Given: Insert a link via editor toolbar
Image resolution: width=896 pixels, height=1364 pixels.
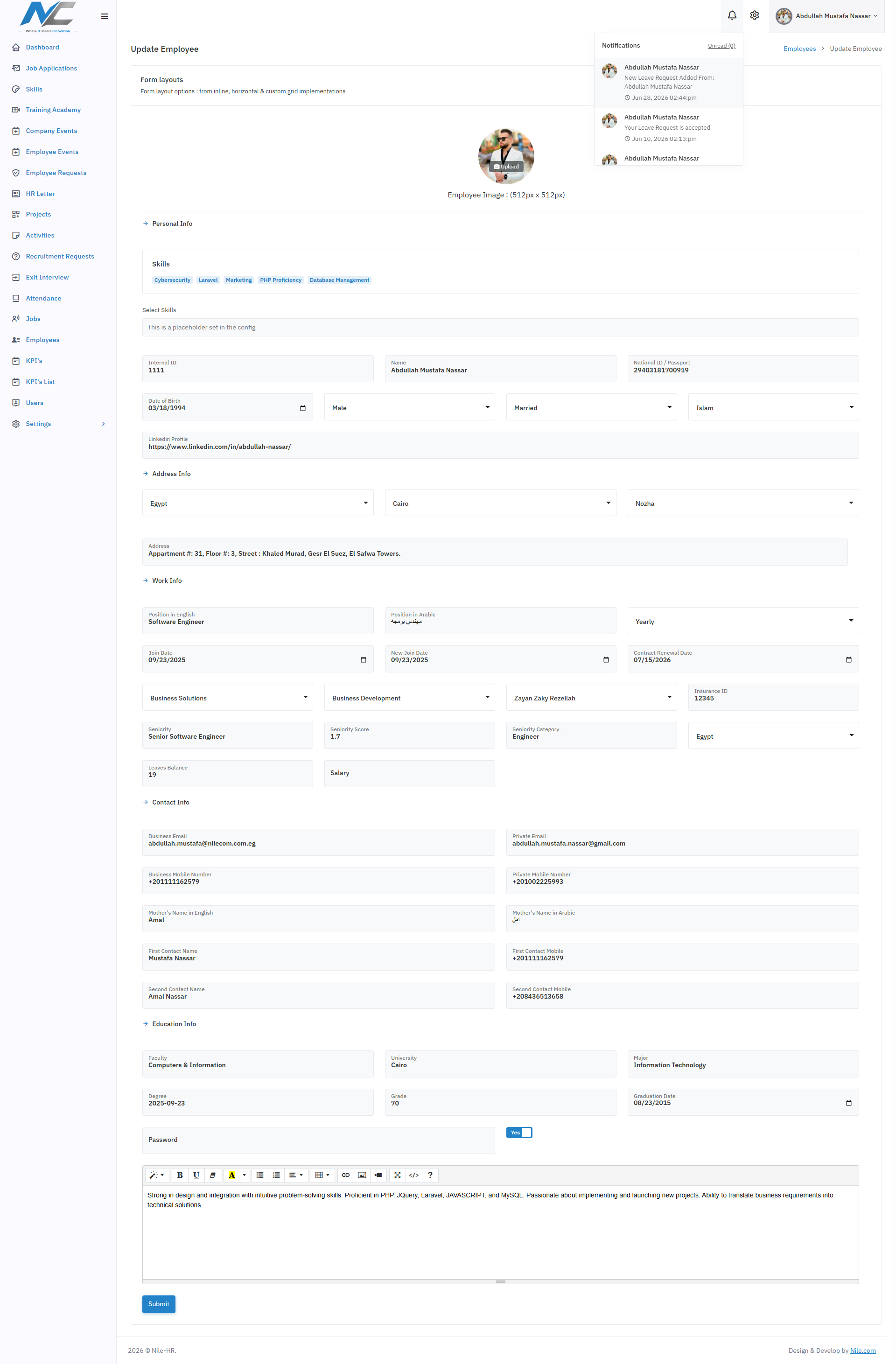Looking at the screenshot, I should (x=346, y=1175).
